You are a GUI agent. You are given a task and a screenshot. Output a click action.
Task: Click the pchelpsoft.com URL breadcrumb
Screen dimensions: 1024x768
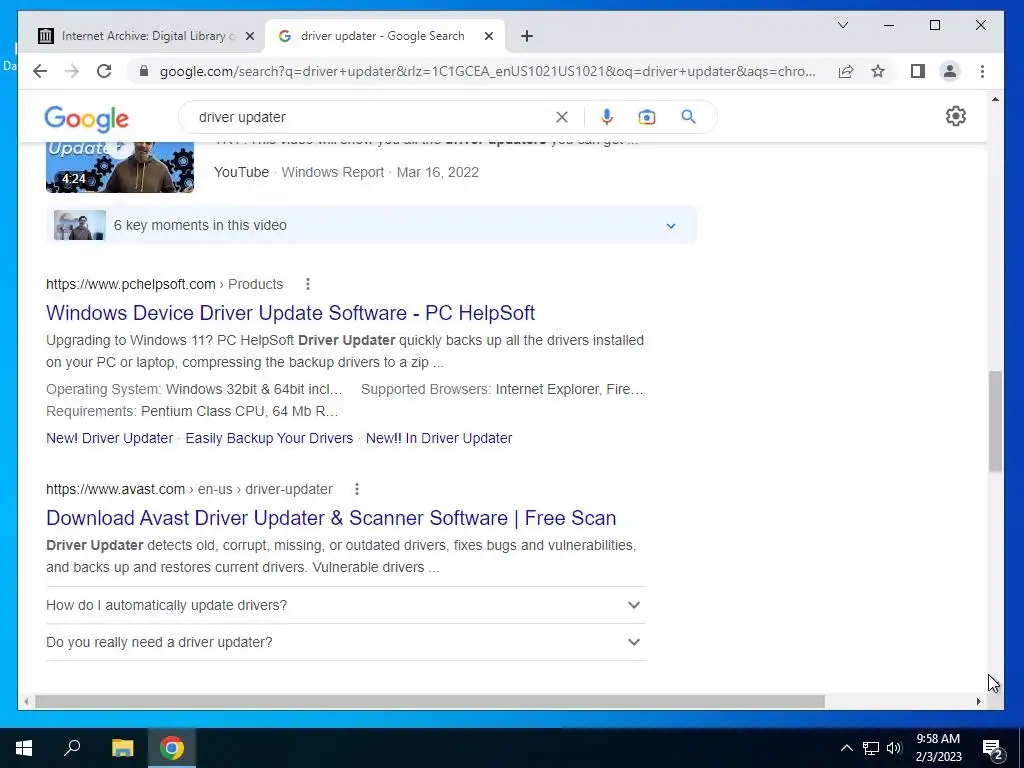click(x=165, y=284)
